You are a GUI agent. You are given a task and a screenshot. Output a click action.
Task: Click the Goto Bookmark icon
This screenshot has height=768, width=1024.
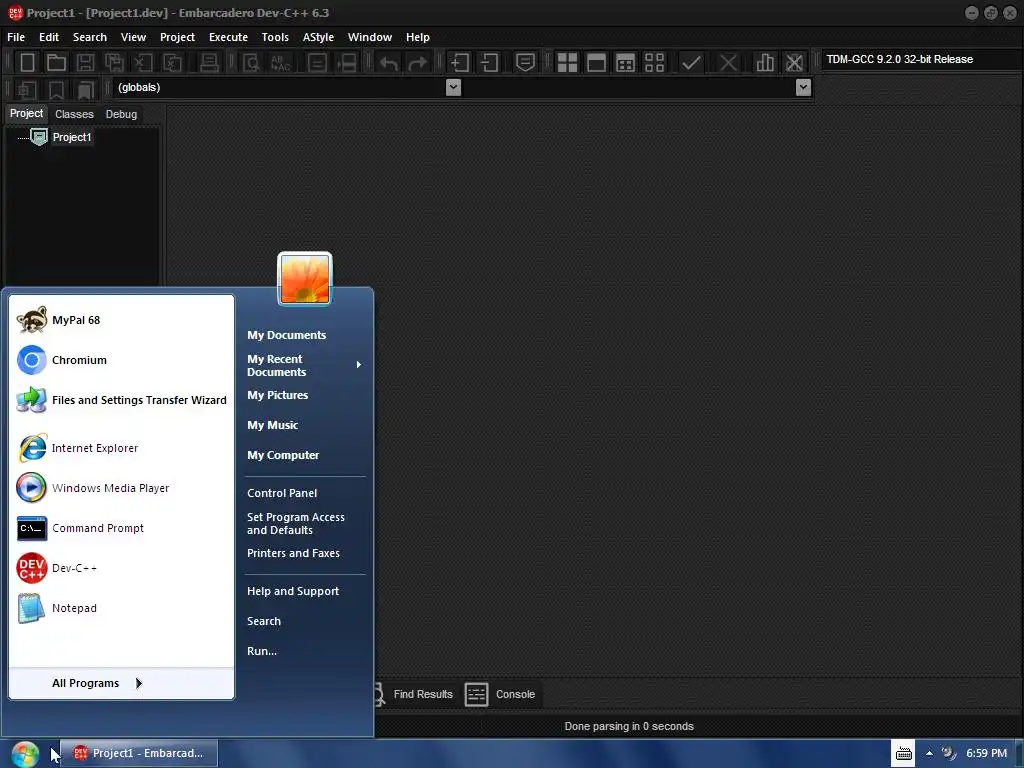pyautogui.click(x=86, y=89)
